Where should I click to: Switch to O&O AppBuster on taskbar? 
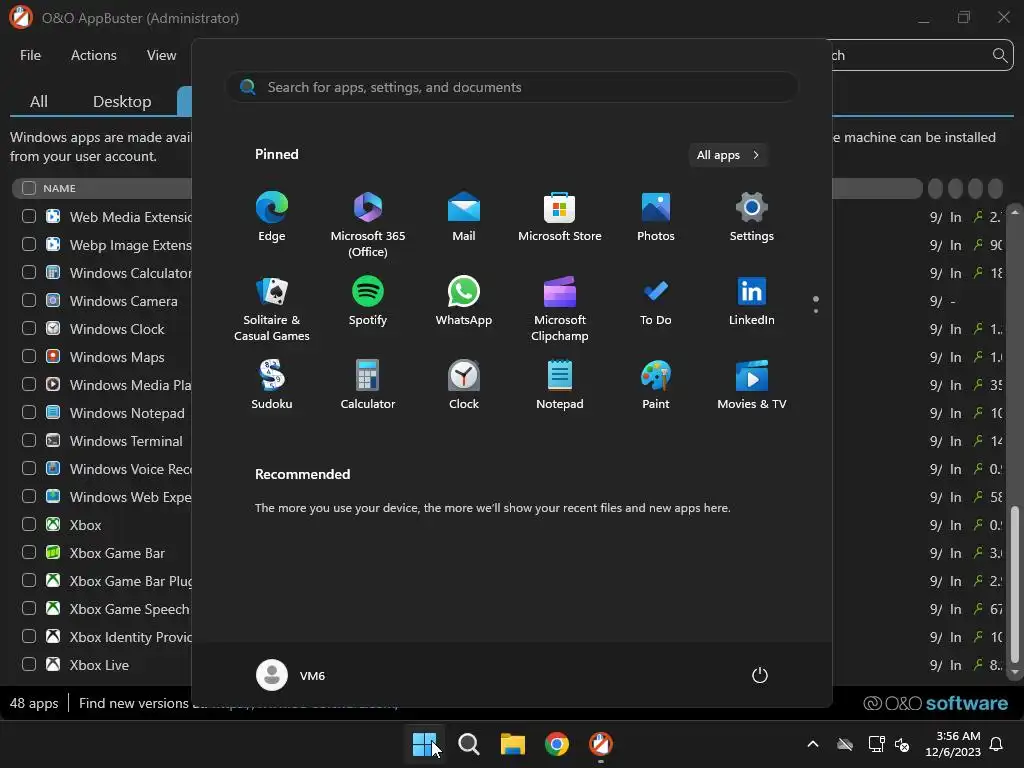pyautogui.click(x=601, y=744)
